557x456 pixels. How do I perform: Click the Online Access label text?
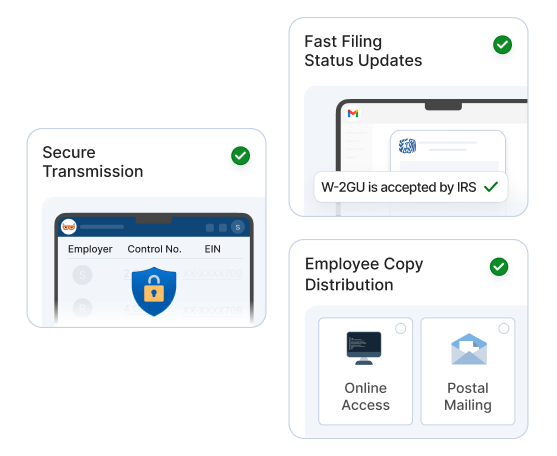coord(366,396)
